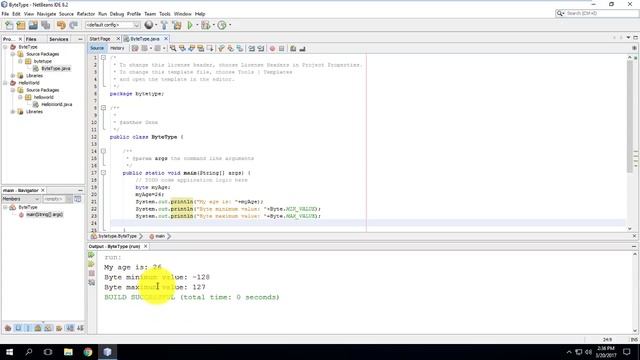Click the Redo toolbar icon
This screenshot has height=360, width=640.
[73, 25]
